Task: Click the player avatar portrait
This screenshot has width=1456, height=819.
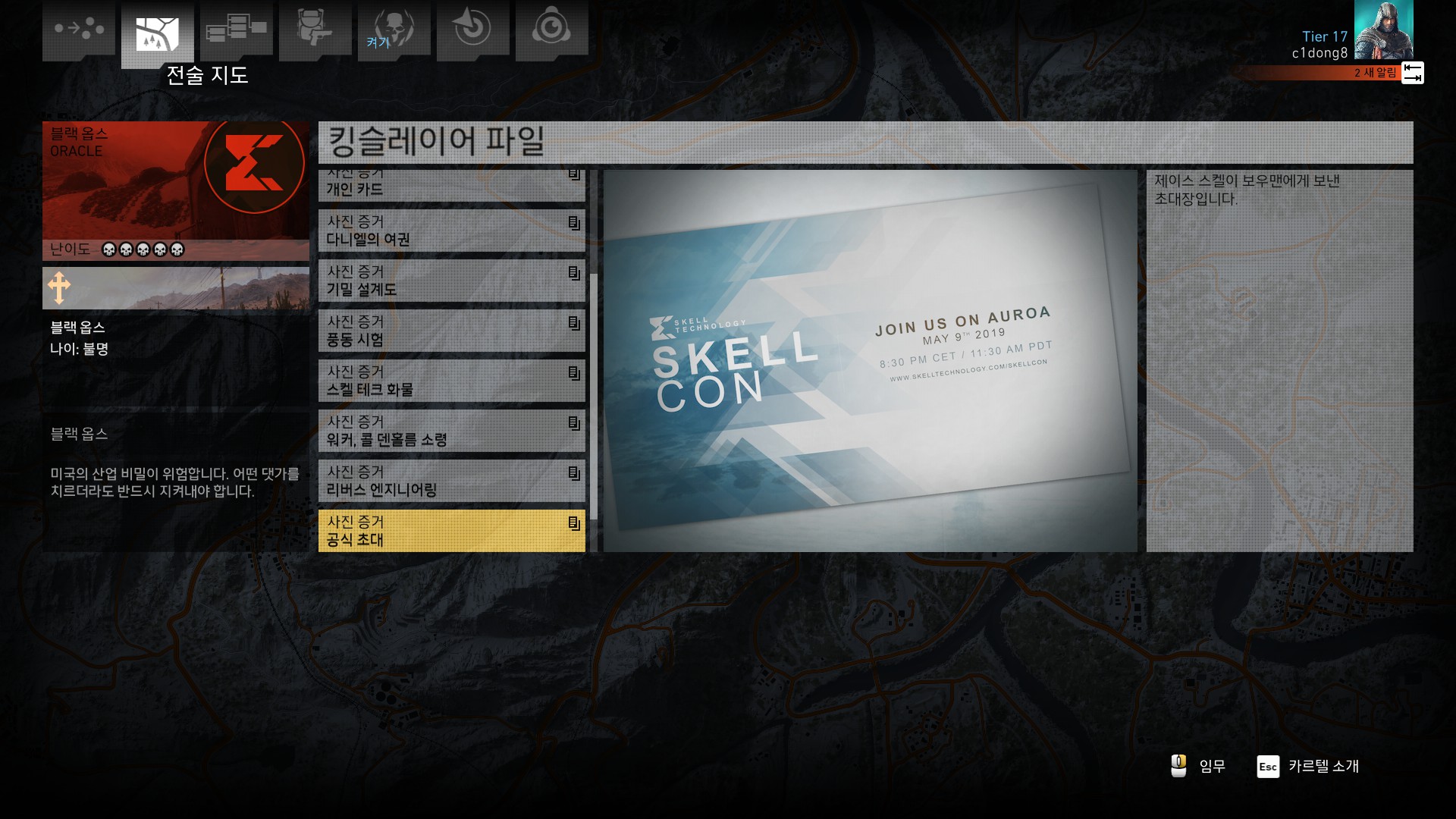Action: tap(1383, 30)
